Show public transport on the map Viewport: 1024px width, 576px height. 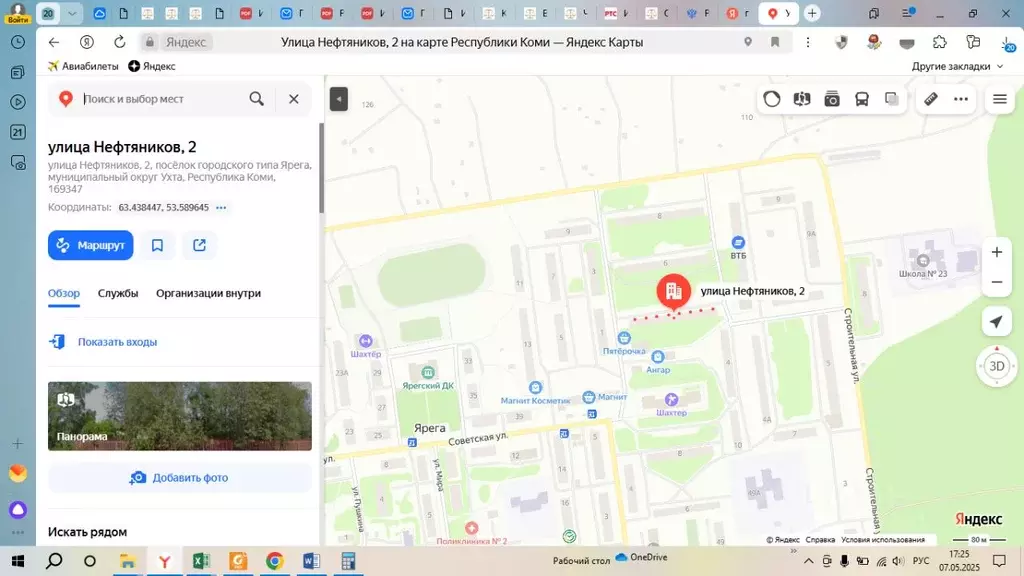point(862,99)
